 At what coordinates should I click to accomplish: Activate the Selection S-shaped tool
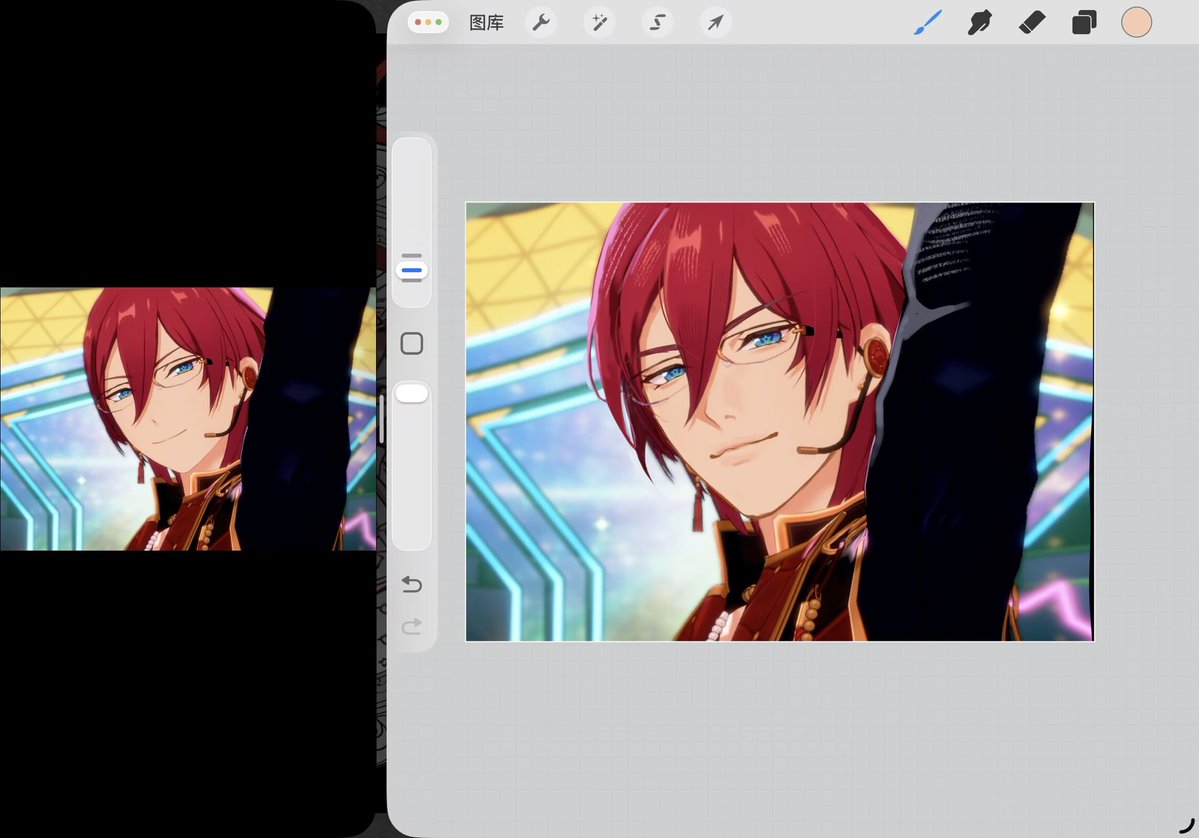pos(657,23)
